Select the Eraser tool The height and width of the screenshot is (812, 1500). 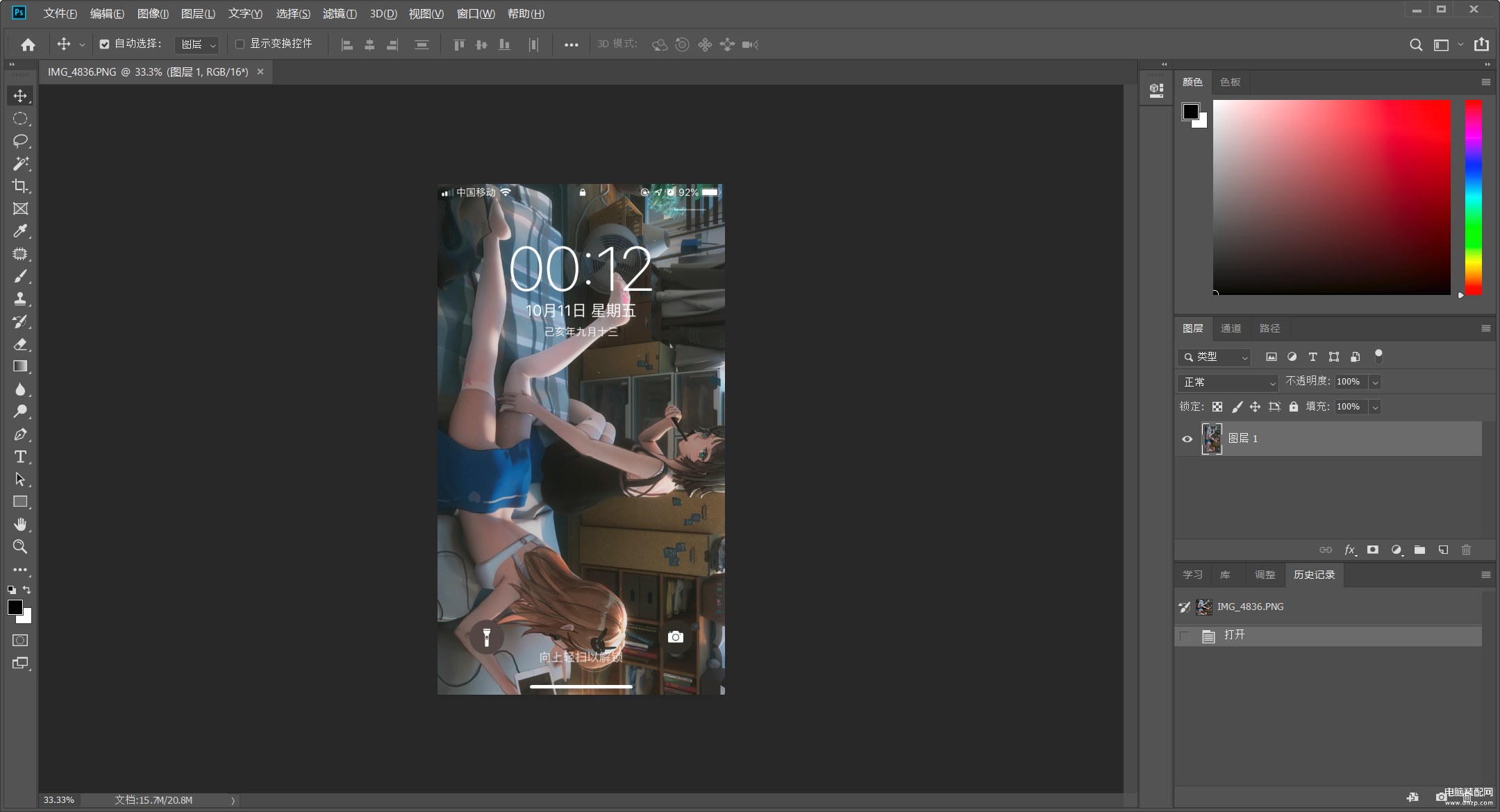[x=20, y=344]
